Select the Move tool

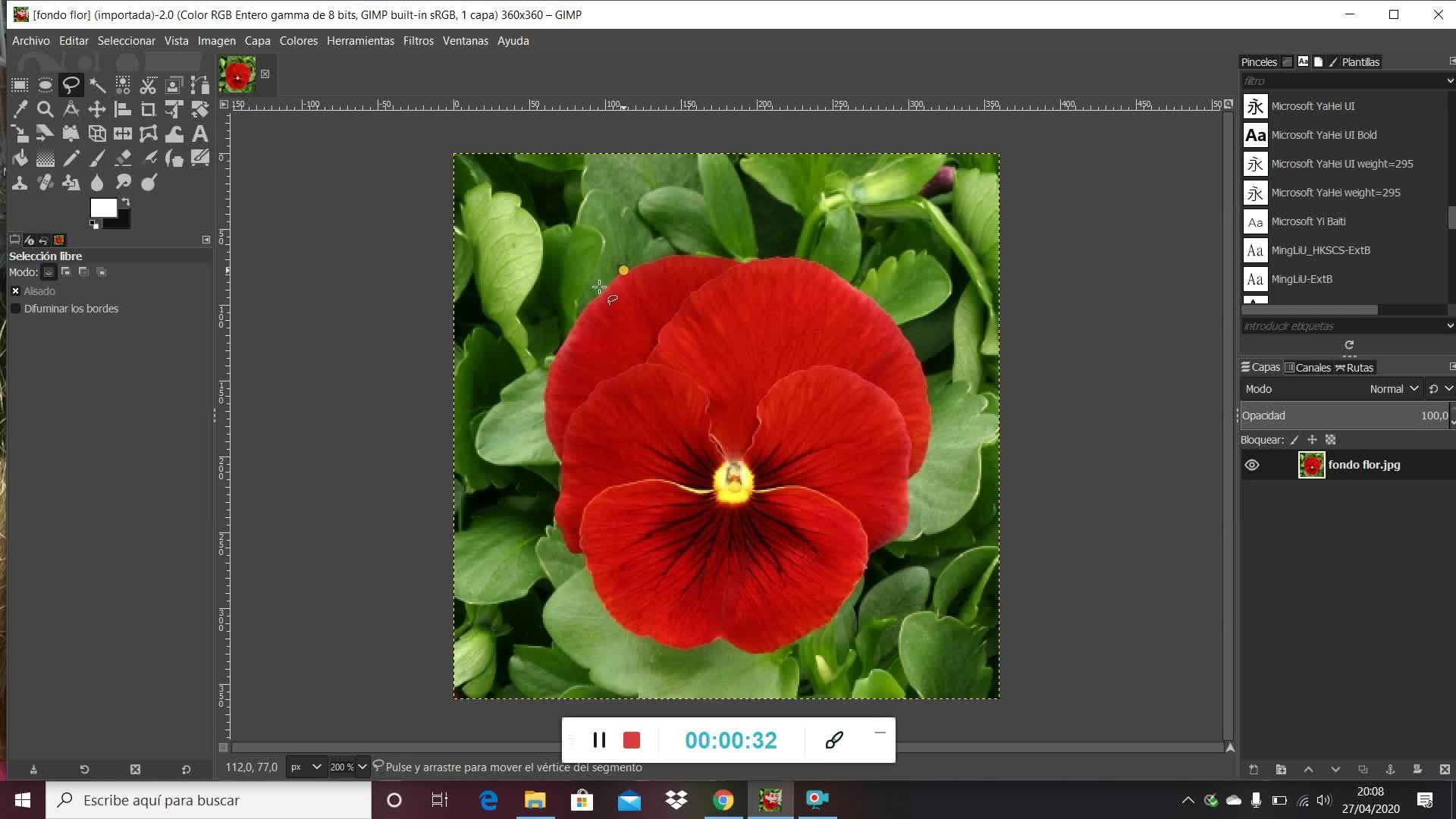(97, 109)
